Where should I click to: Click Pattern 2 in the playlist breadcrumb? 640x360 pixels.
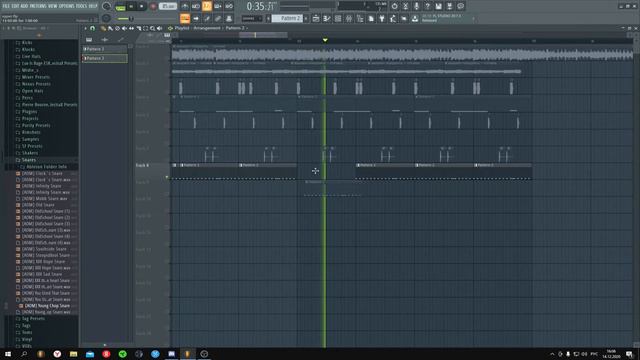(x=235, y=28)
